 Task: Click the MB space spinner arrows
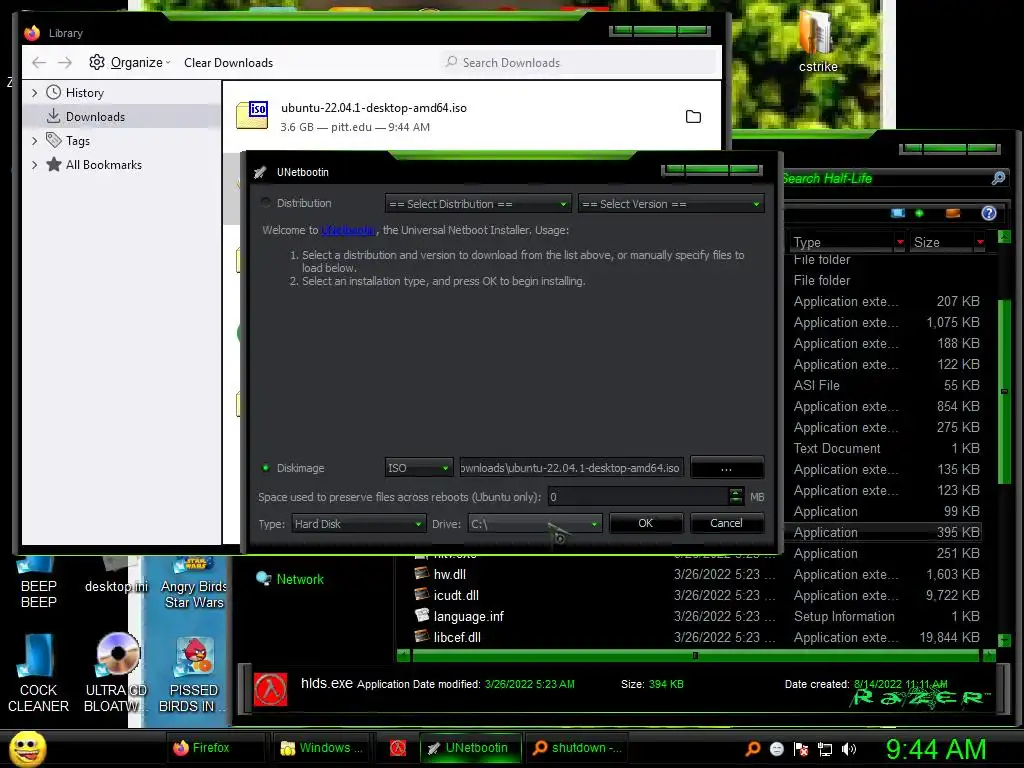(736, 497)
